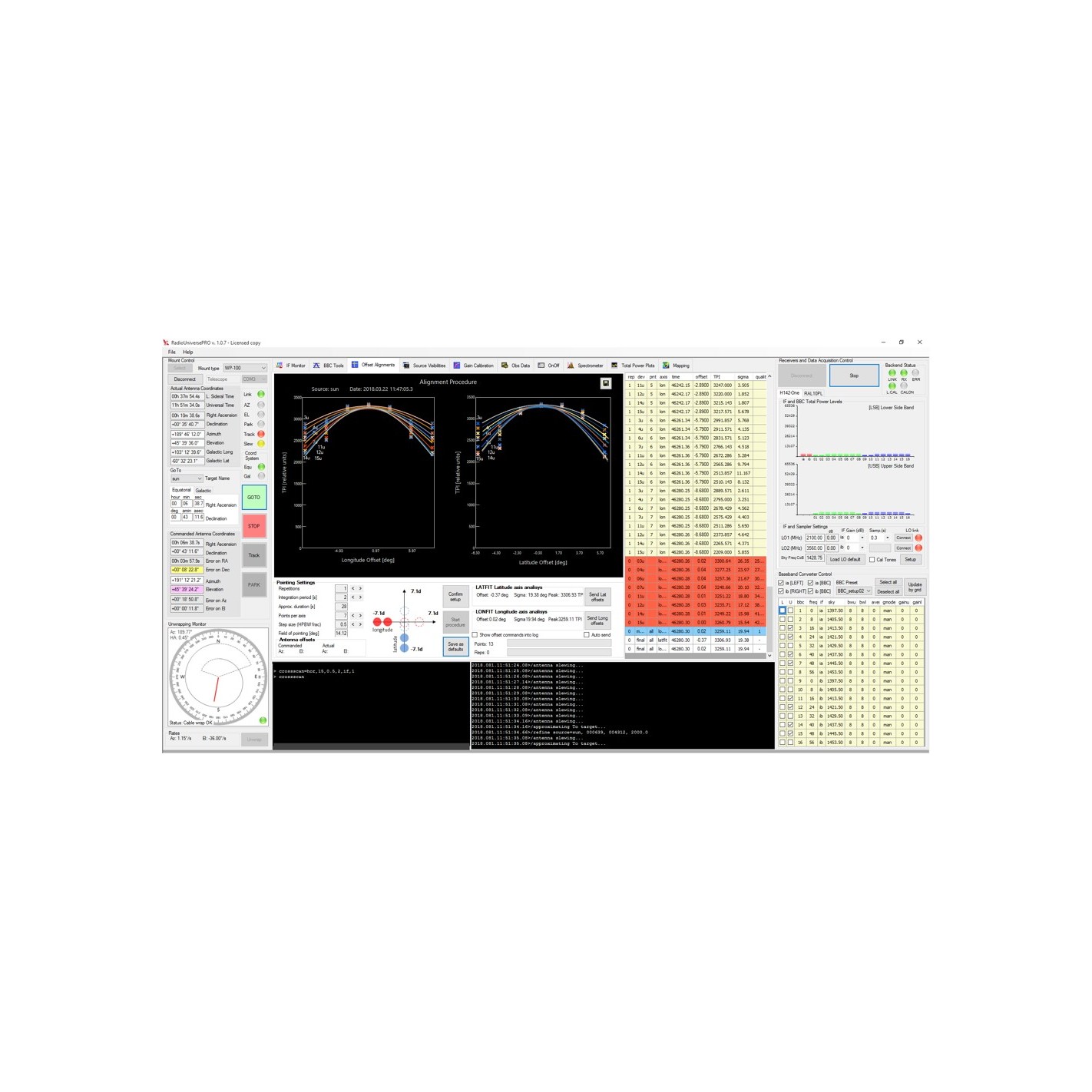Open the BBC Preset dropdown

pyautogui.click(x=854, y=591)
